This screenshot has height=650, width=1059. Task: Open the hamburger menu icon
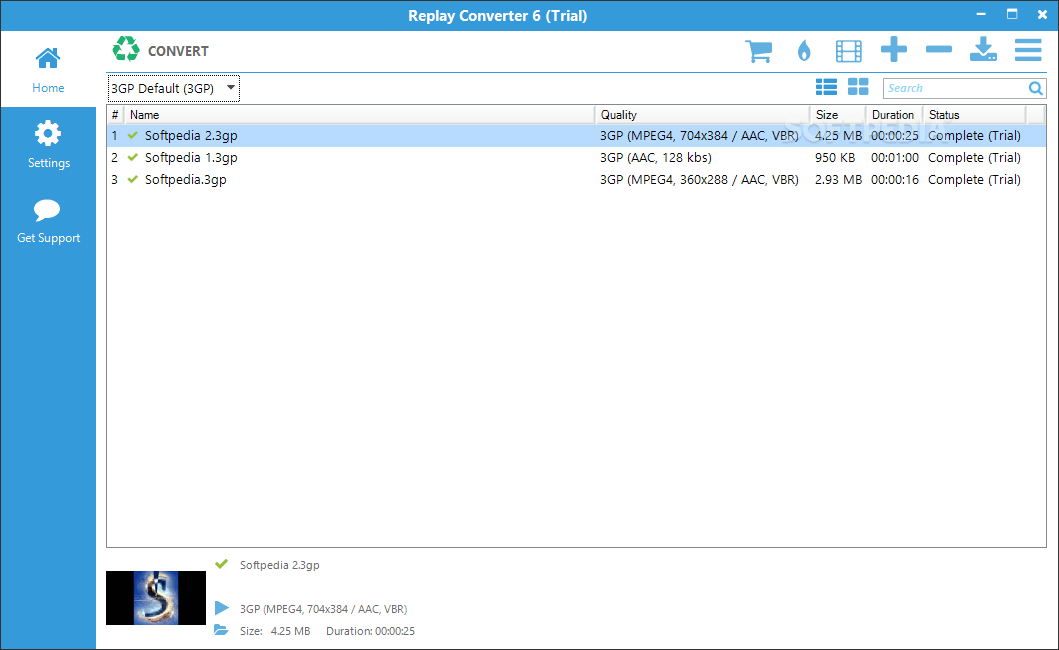[x=1028, y=50]
